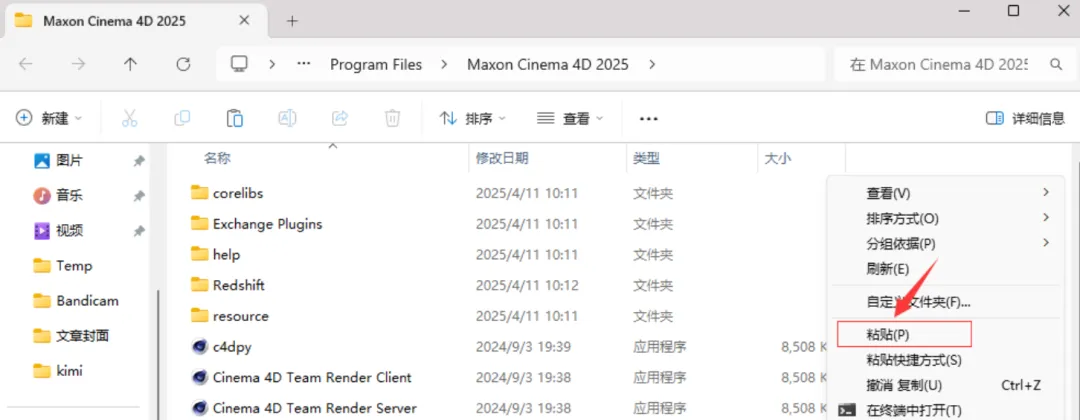Click the Rename icon in toolbar
Viewport: 1080px width, 420px height.
point(287,118)
